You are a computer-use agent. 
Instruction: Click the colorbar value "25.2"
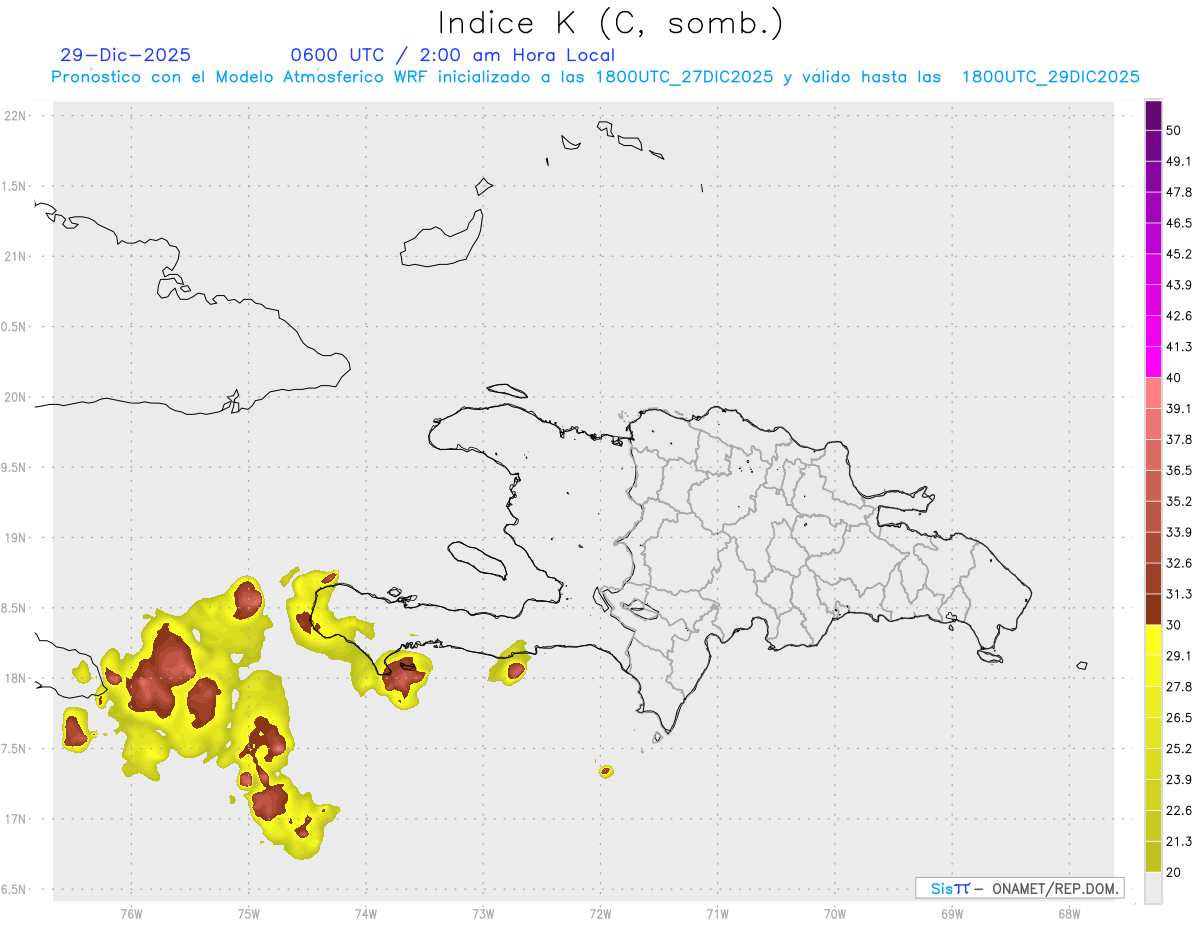point(1179,749)
